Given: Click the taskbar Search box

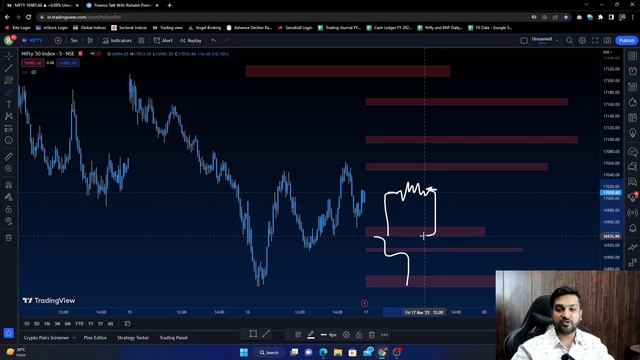Looking at the screenshot, I should 269,352.
